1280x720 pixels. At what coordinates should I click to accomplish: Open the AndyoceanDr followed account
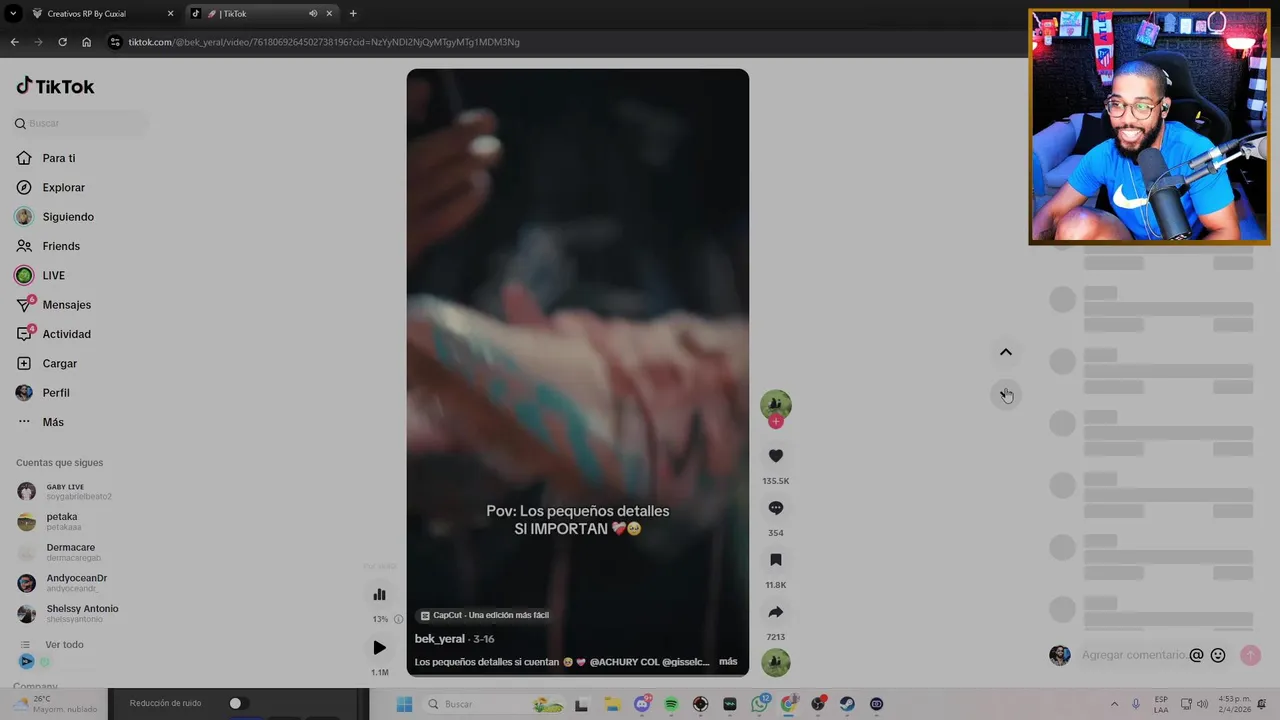[63, 583]
